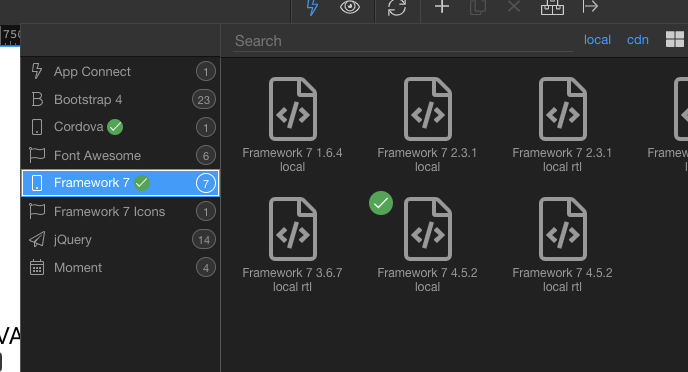The image size is (688, 372).
Task: Click the Framework 7 Icons flag icon
Action: click(37, 211)
